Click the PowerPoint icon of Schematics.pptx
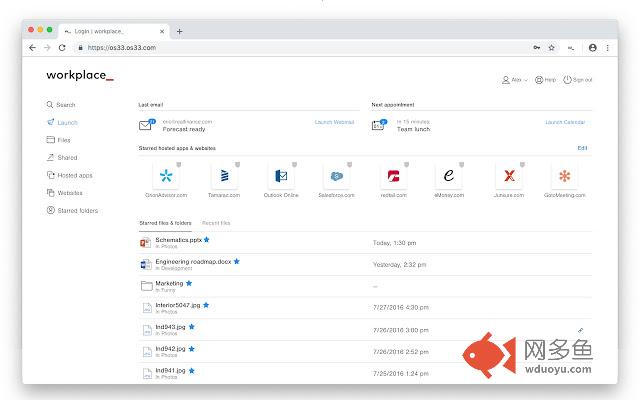 pos(146,243)
